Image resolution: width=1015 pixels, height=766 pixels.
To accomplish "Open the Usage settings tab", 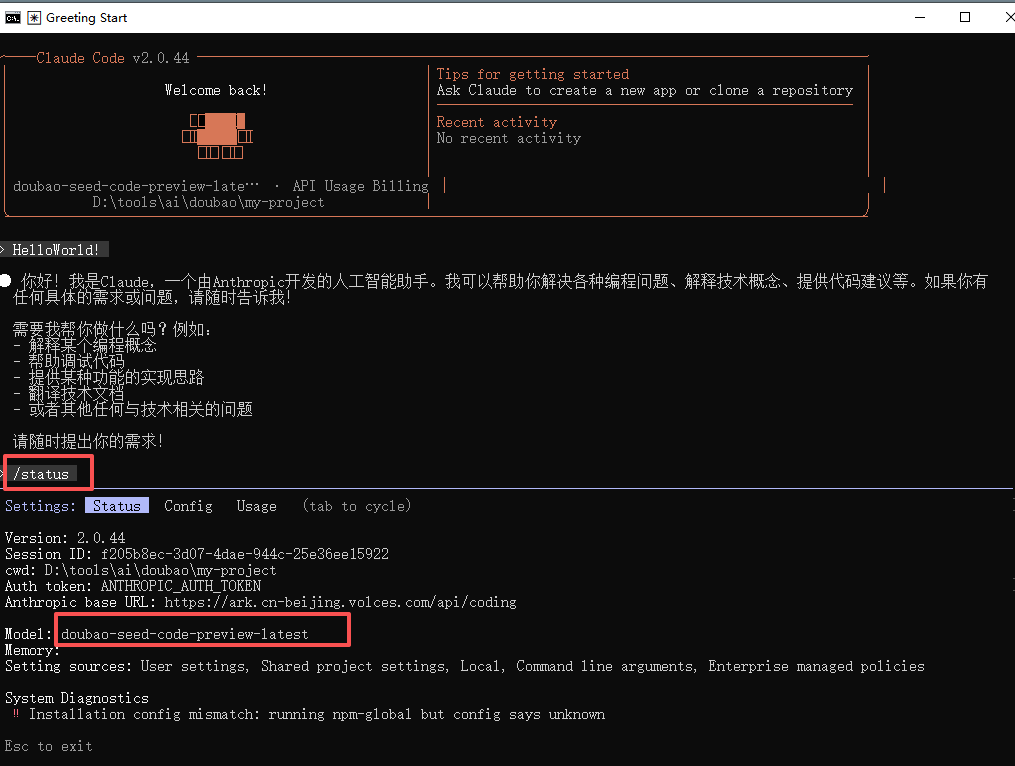I will tap(256, 506).
